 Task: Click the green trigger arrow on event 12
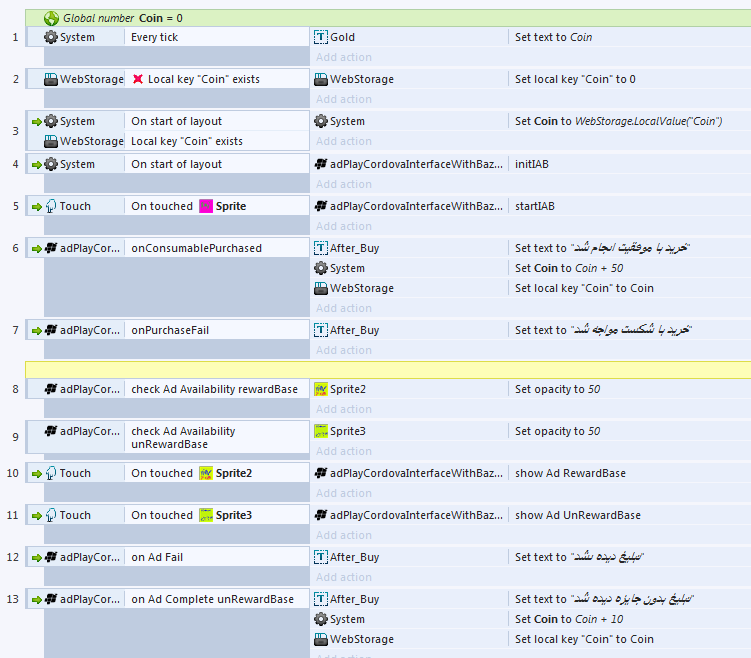36,558
